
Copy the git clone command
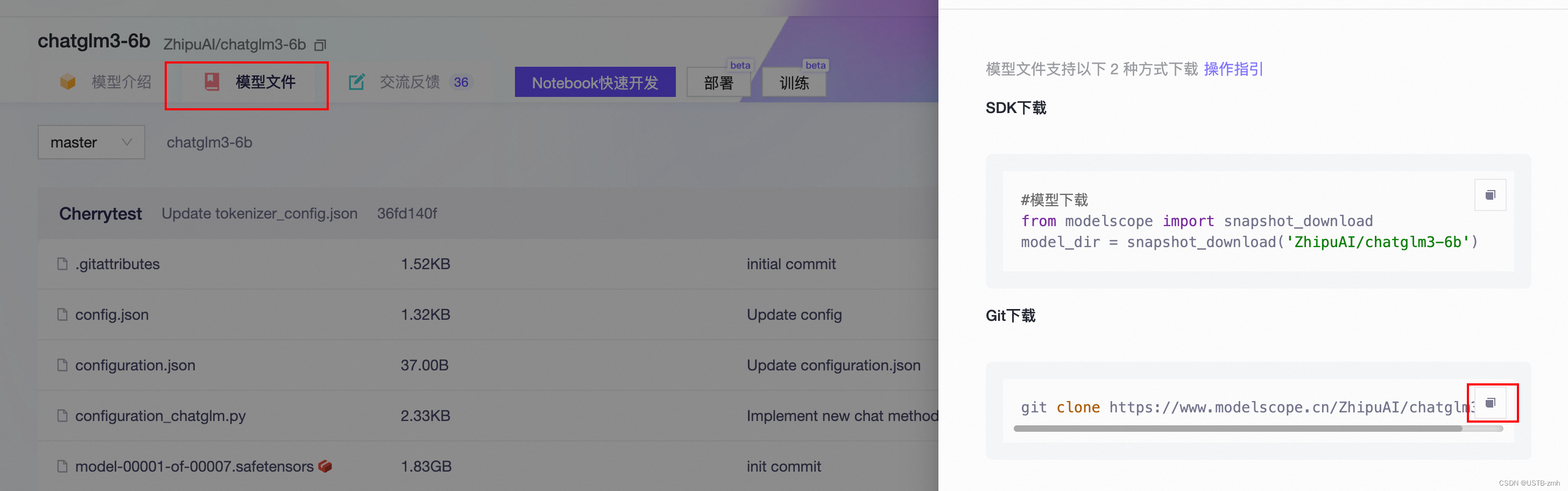click(1490, 403)
